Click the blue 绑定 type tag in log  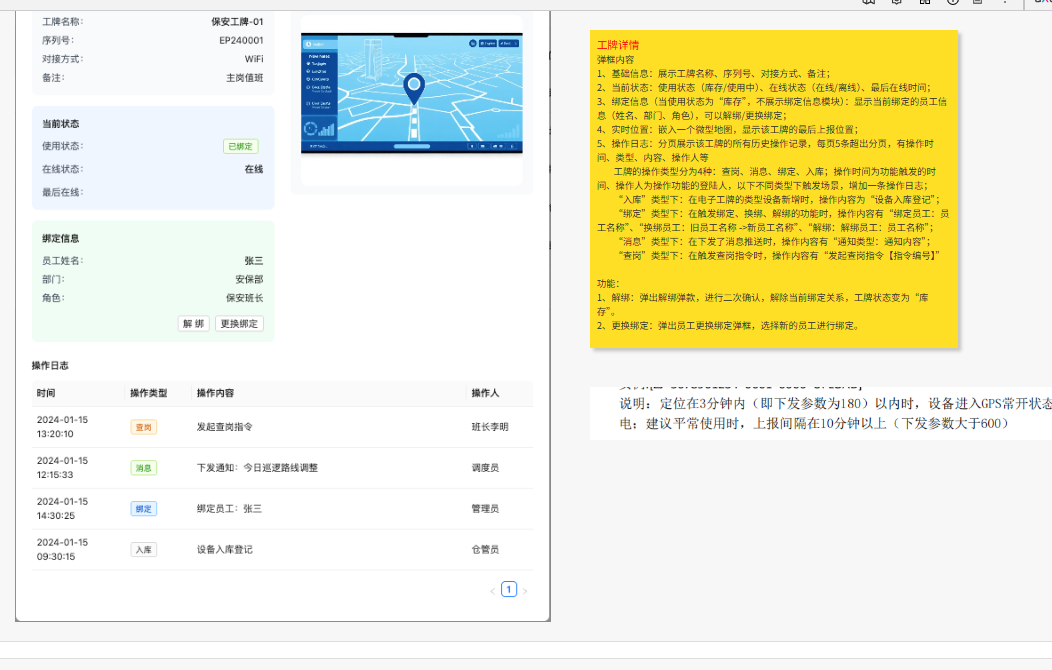tap(144, 508)
